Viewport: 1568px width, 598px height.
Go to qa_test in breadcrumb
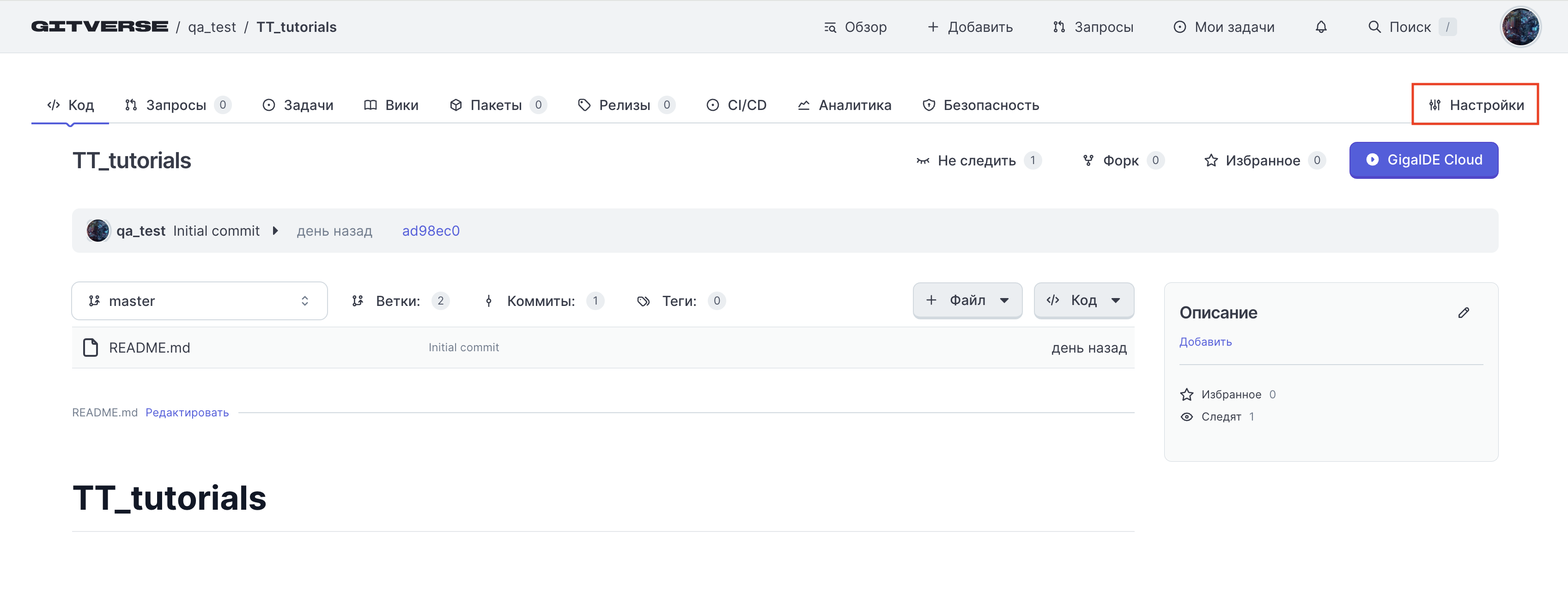[212, 27]
